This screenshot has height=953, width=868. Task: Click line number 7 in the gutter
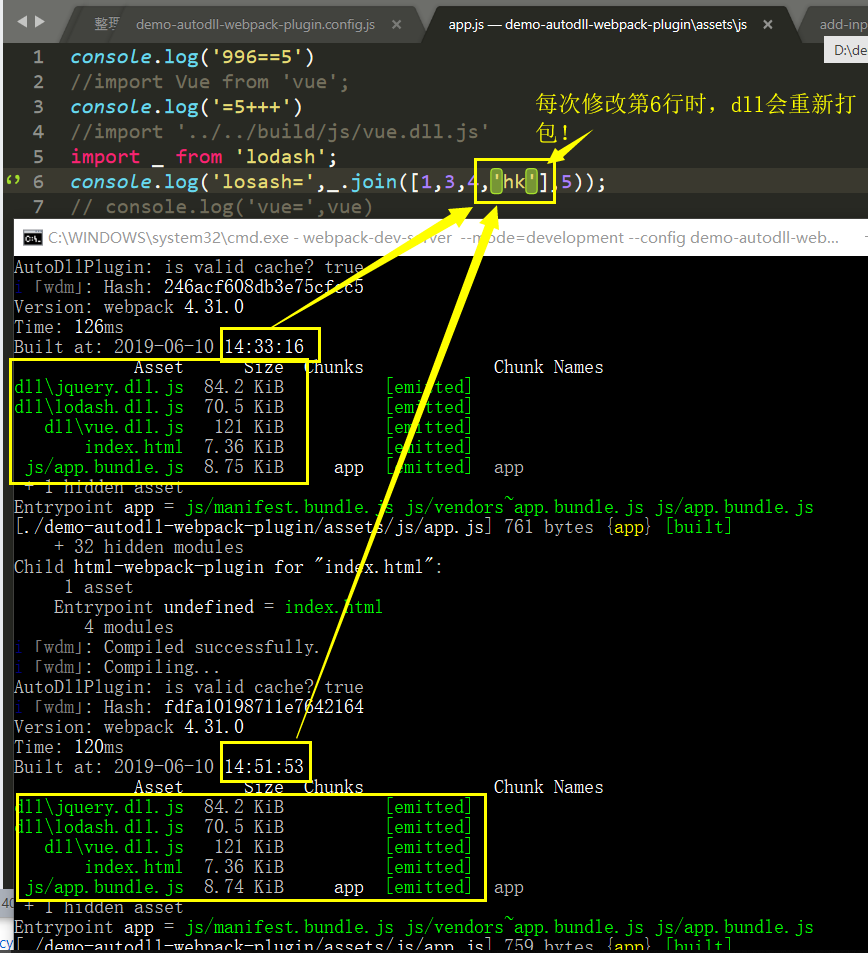pos(38,207)
